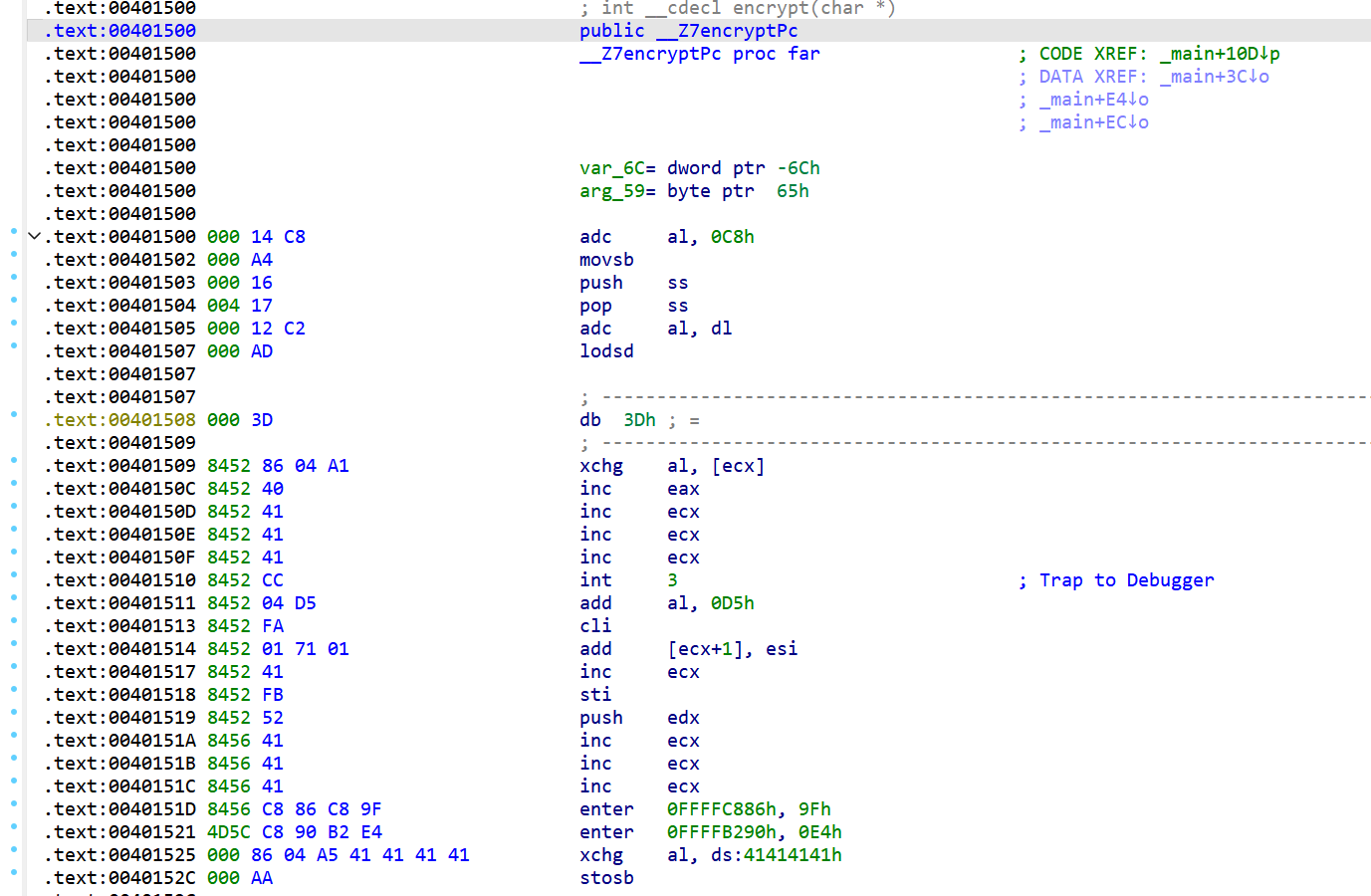This screenshot has width=1371, height=896.
Task: Toggle breakpoint dot at address 00401508
Action: [x=14, y=414]
